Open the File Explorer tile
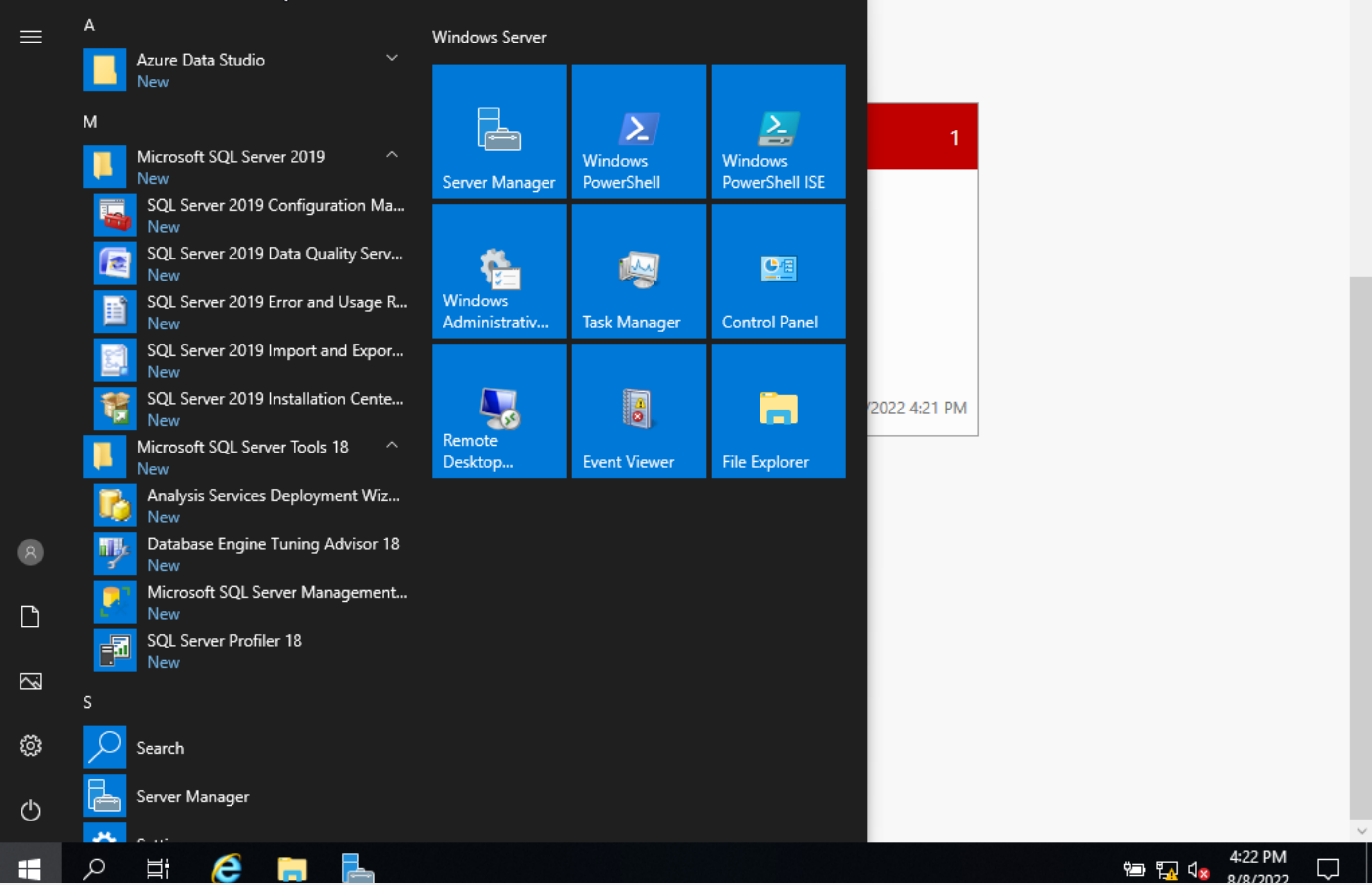The image size is (1372, 885). coord(778,411)
